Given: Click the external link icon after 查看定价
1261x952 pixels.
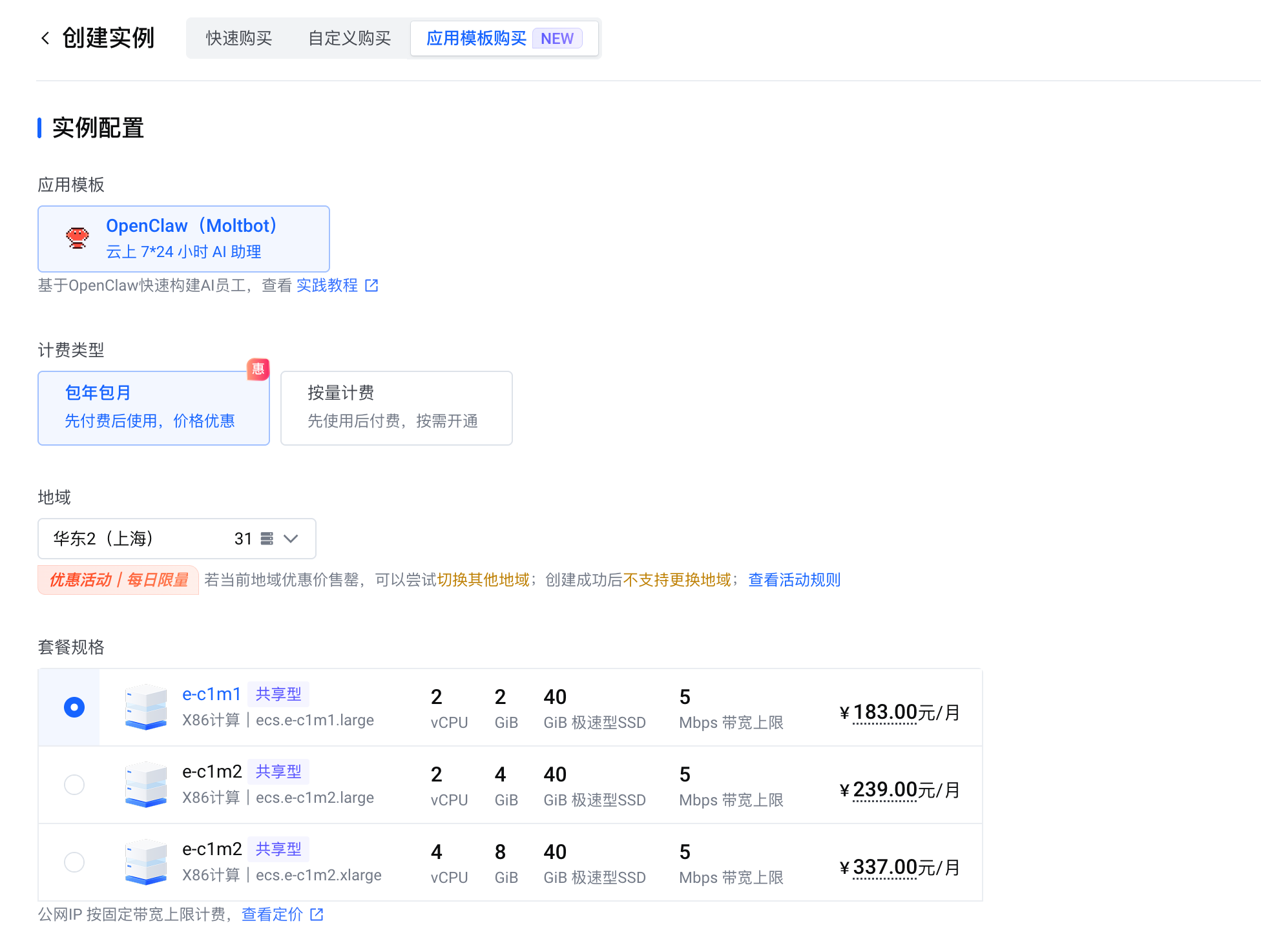Looking at the screenshot, I should click(317, 914).
